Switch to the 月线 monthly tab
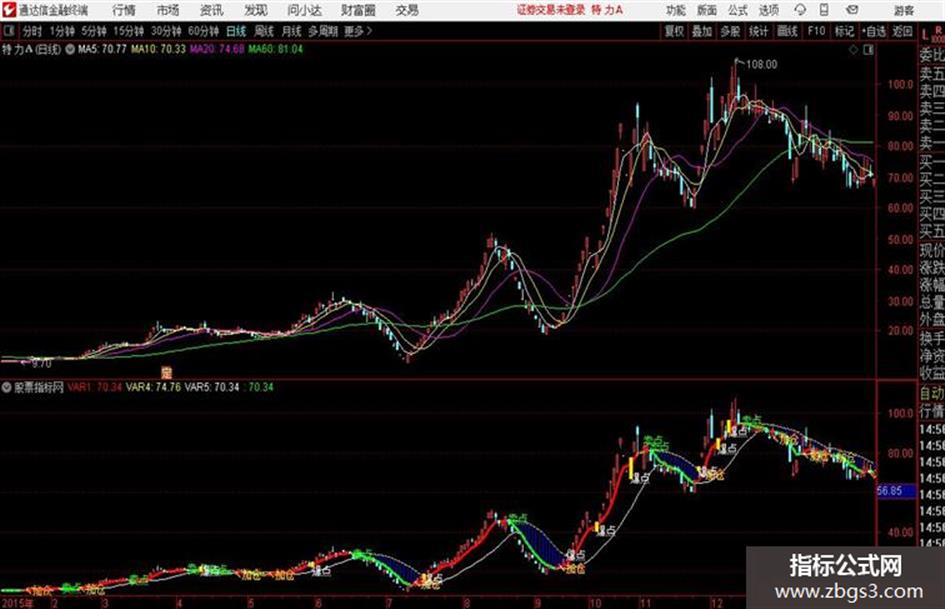 292,31
